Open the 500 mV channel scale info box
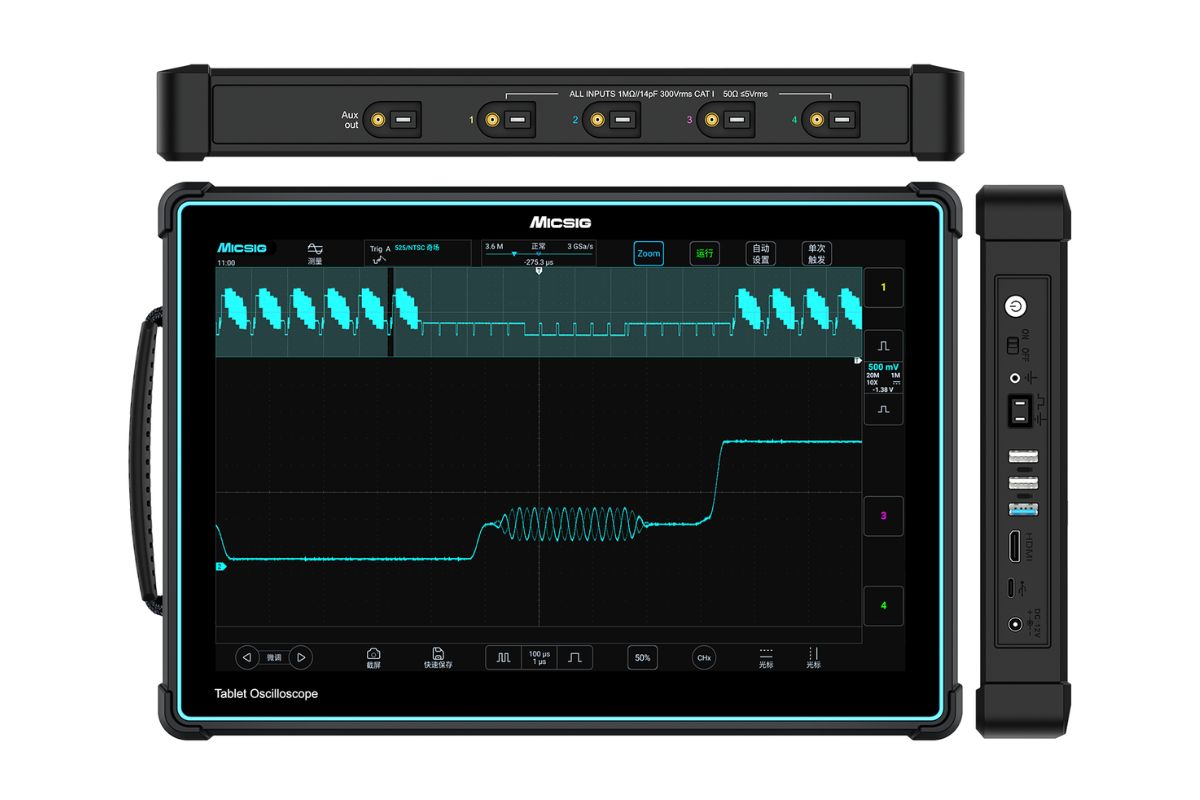 [883, 378]
